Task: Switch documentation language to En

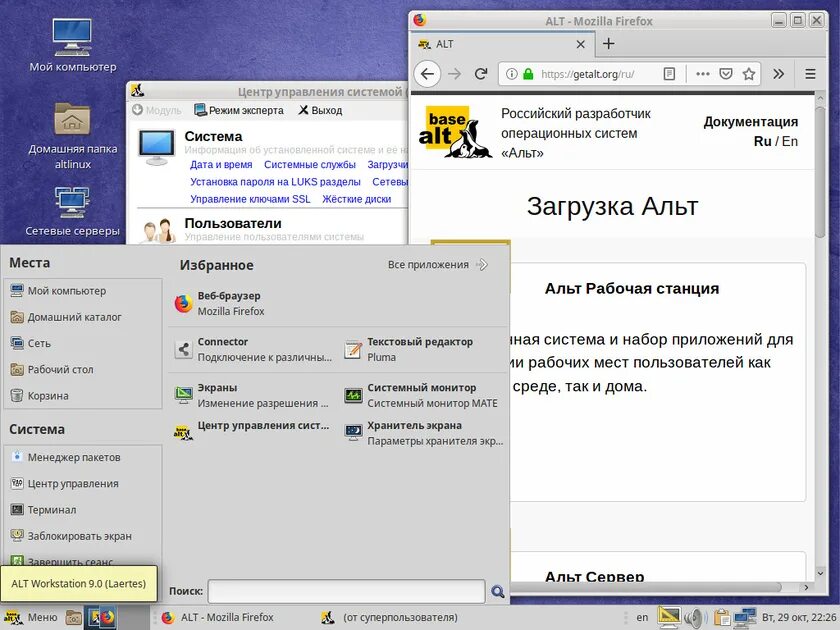Action: 789,140
